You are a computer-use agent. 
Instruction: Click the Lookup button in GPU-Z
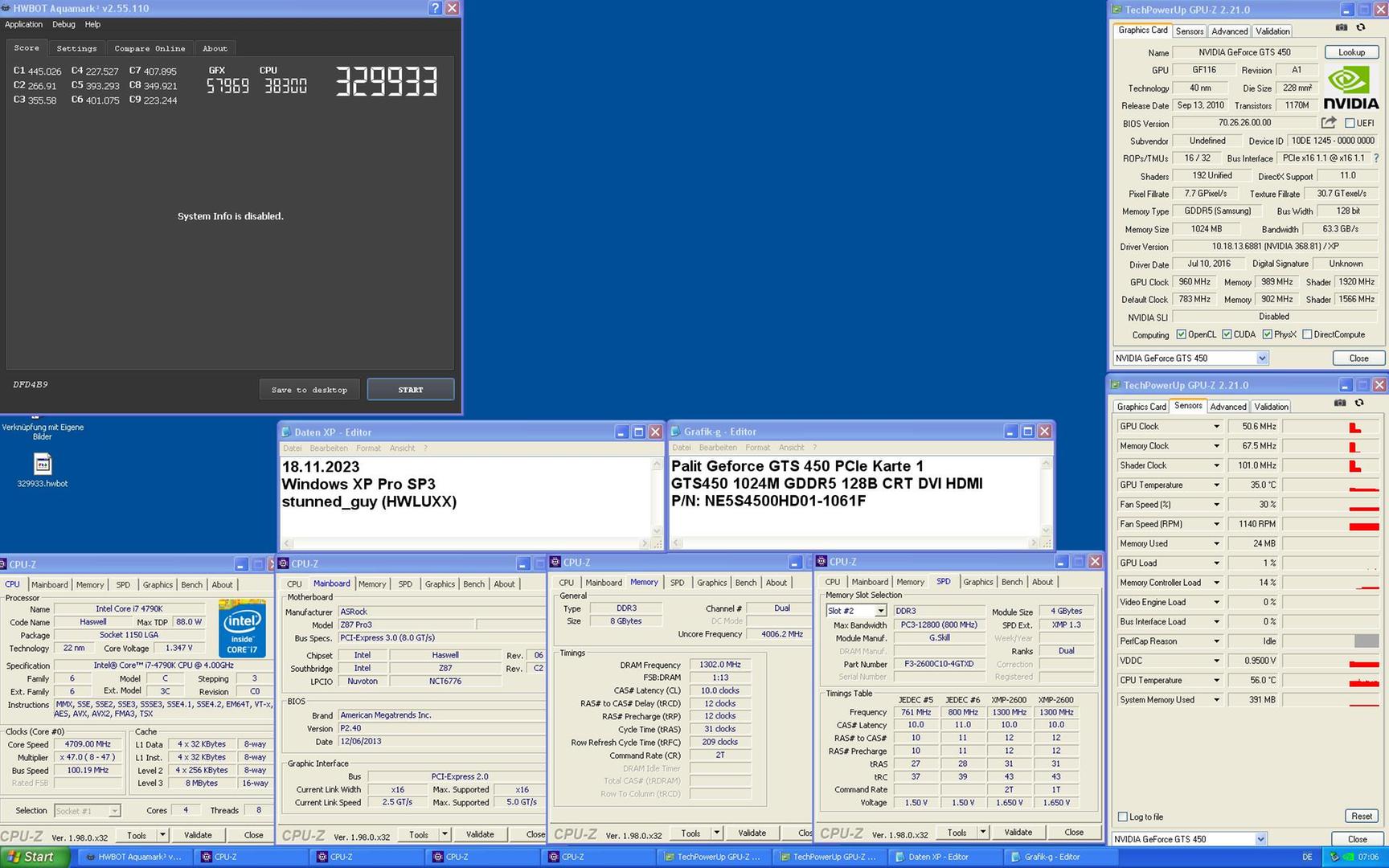coord(1351,52)
